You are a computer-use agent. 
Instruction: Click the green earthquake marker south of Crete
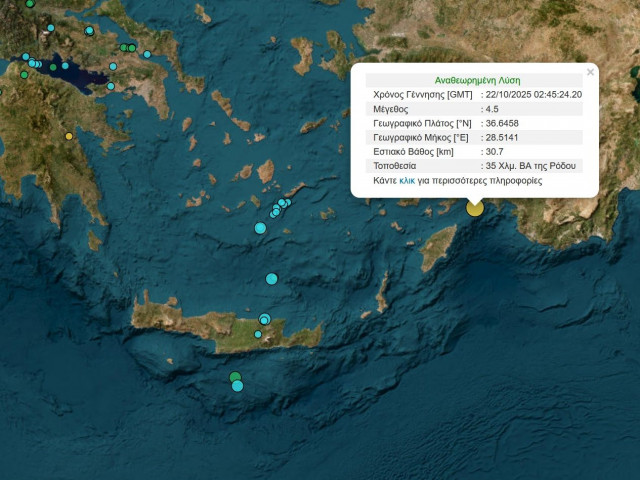click(x=235, y=378)
